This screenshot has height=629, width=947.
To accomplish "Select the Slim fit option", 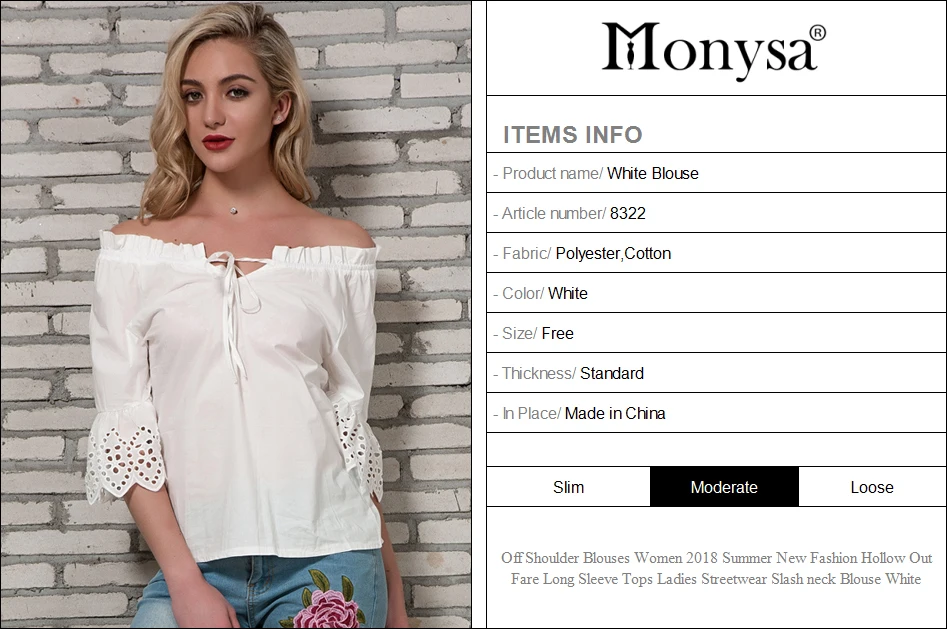I will click(568, 487).
